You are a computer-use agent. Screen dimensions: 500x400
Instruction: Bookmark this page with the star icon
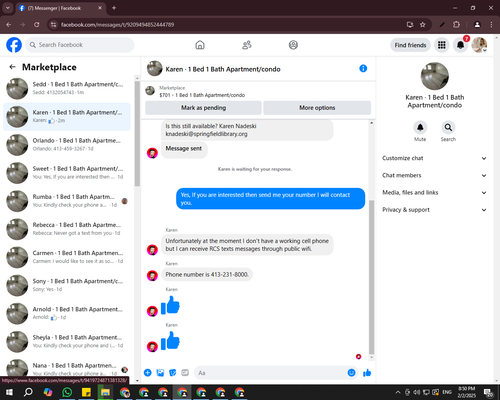423,25
